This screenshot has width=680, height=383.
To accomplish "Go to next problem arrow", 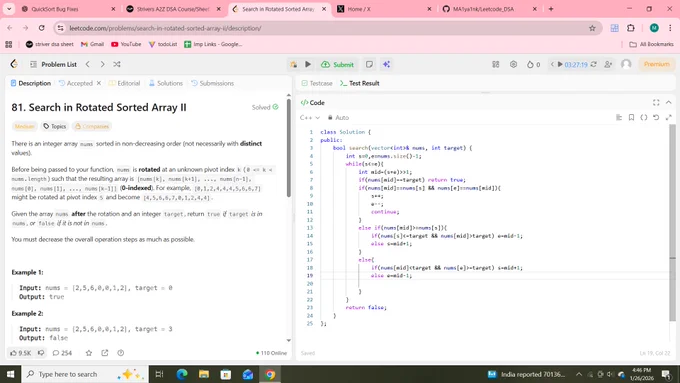I will pyautogui.click(x=102, y=64).
